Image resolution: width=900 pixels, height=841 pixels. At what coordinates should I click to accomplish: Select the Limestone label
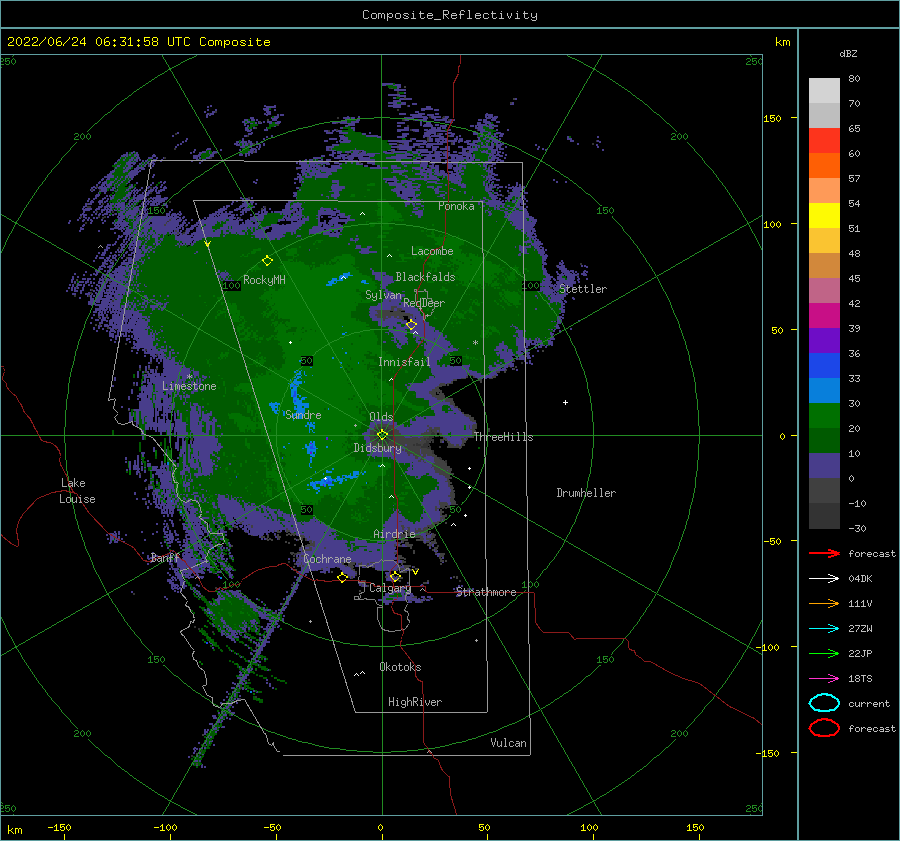[189, 386]
